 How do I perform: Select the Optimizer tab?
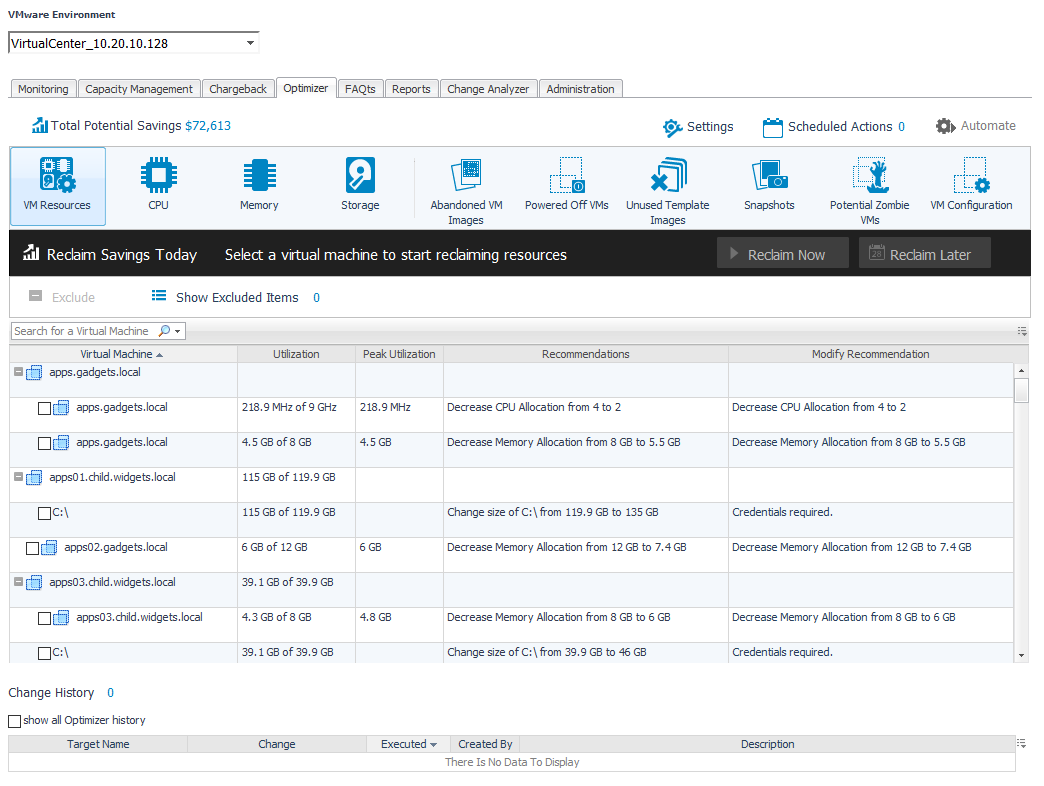[306, 88]
